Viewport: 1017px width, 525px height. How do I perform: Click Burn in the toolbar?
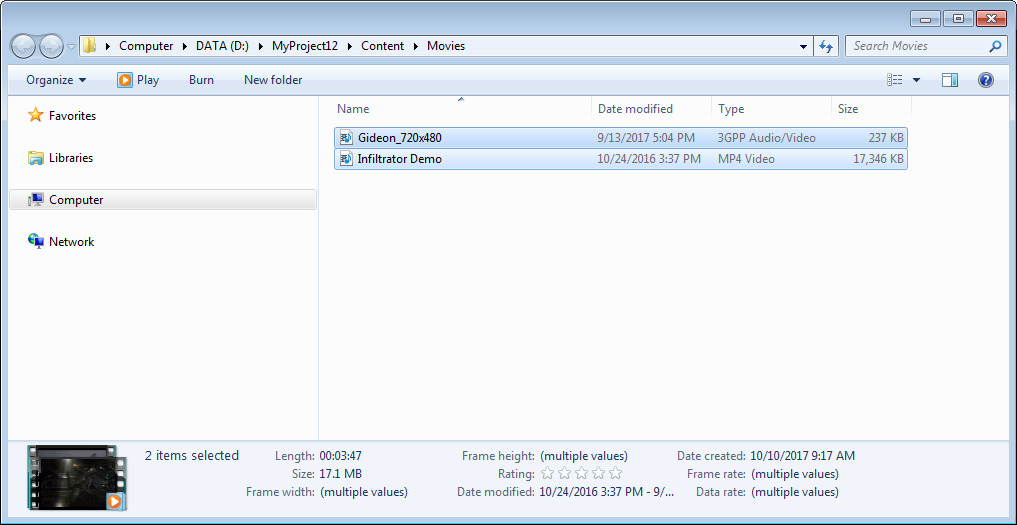pos(201,80)
